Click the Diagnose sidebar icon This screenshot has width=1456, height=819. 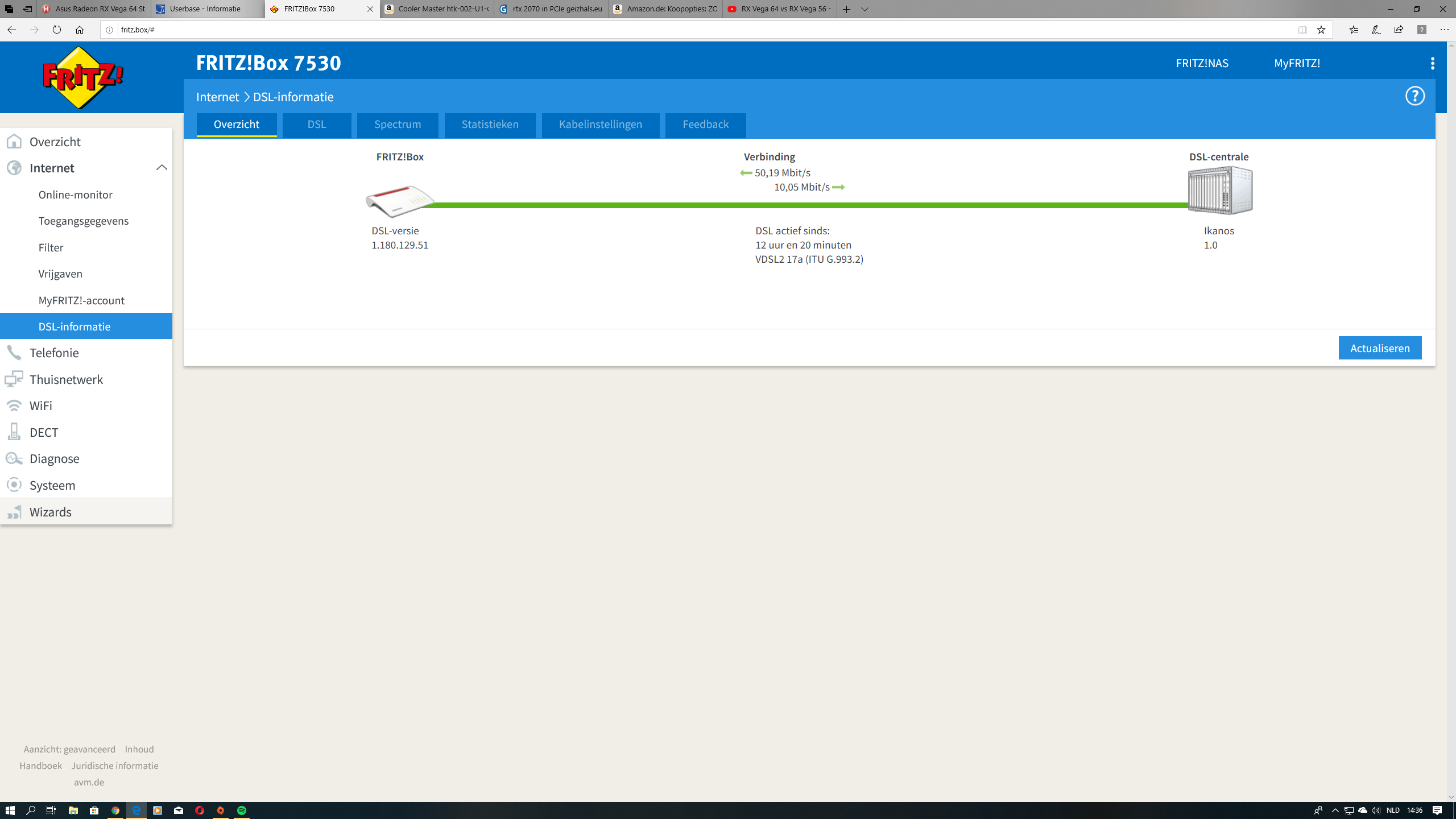click(14, 458)
